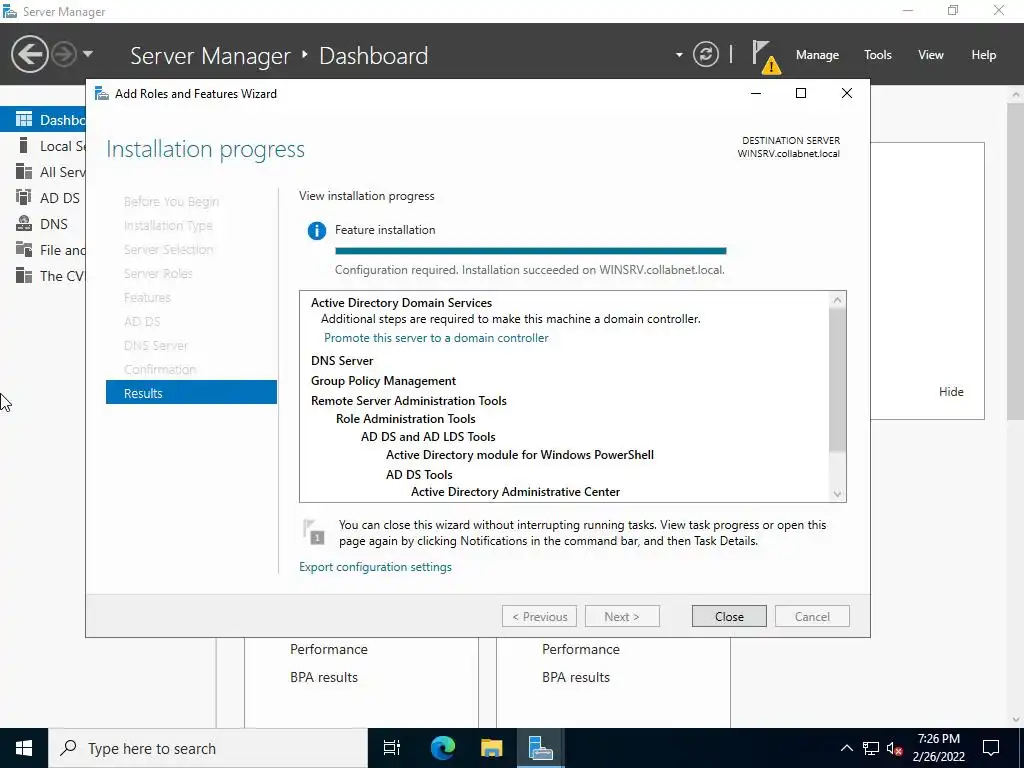The image size is (1024, 768).
Task: Click the Close button in wizard
Action: [729, 616]
